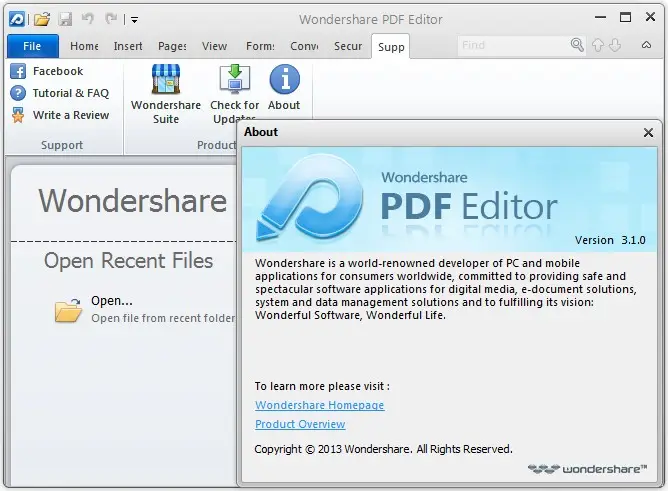Screen dimensions: 668x491
Task: Click 'To learn more please visit' text
Action: pos(322,386)
